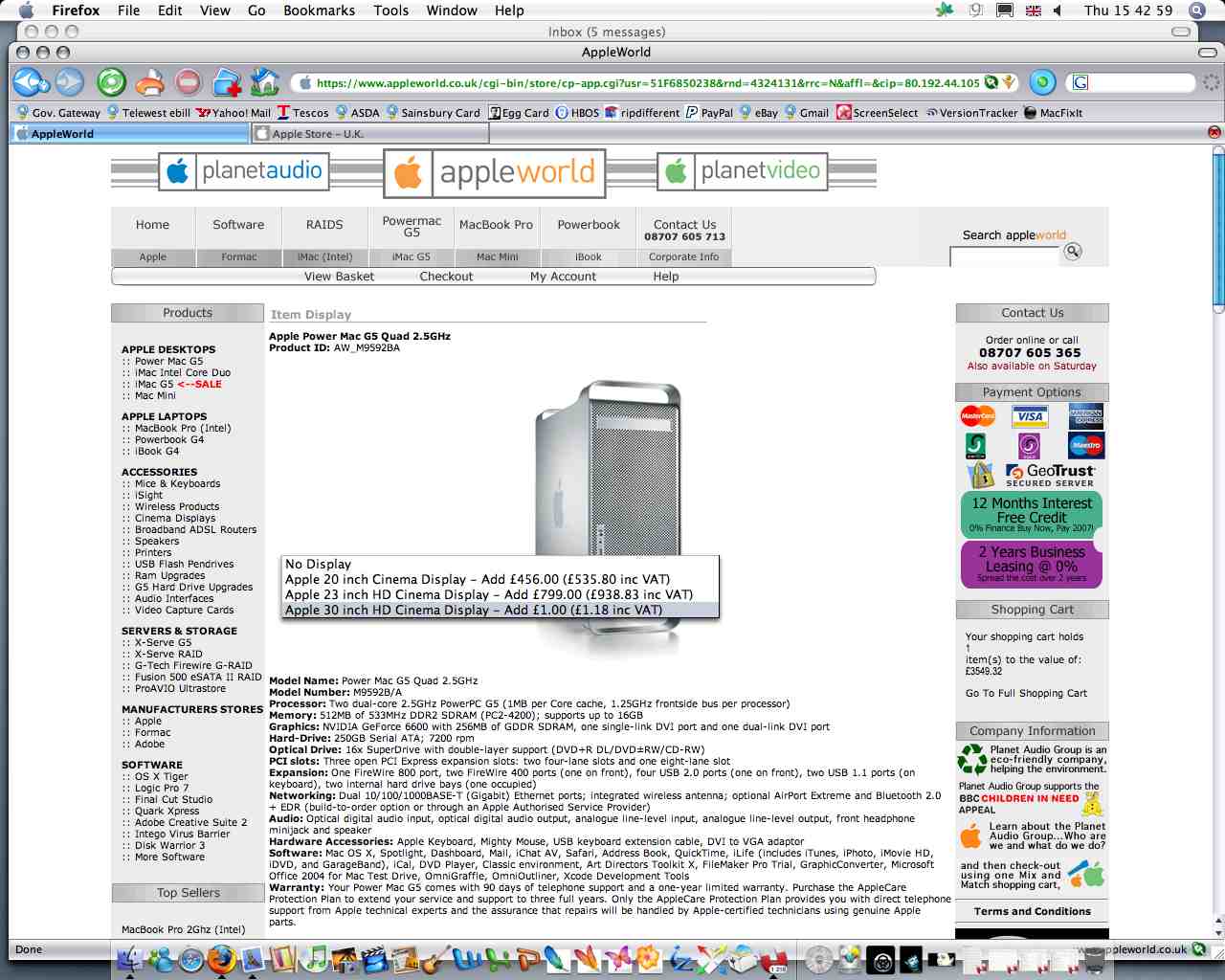1225x980 pixels.
Task: Open the File menu
Action: [x=128, y=11]
